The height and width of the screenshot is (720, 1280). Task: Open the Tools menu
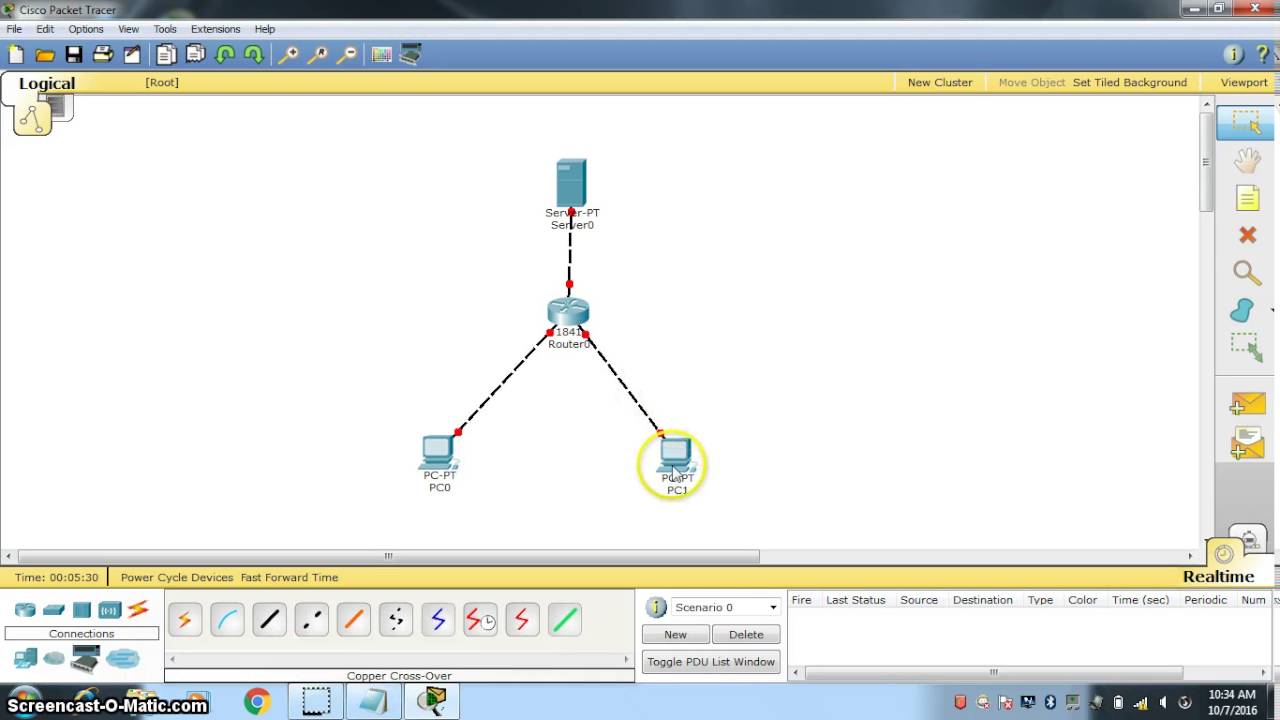click(165, 29)
